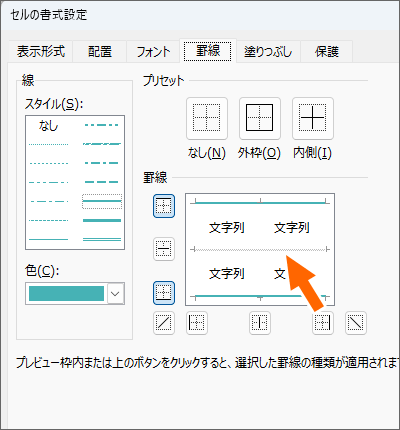Choose the thin solid line style
This screenshot has width=400, height=430.
(x=49, y=239)
